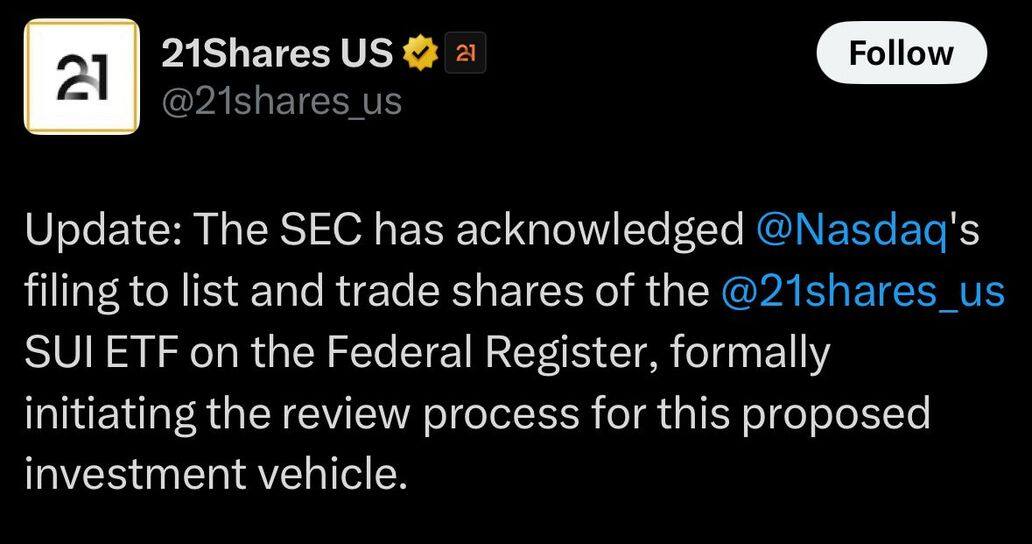Click the small orange 21 affiliate badge
1032x544 pixels.
(x=466, y=53)
